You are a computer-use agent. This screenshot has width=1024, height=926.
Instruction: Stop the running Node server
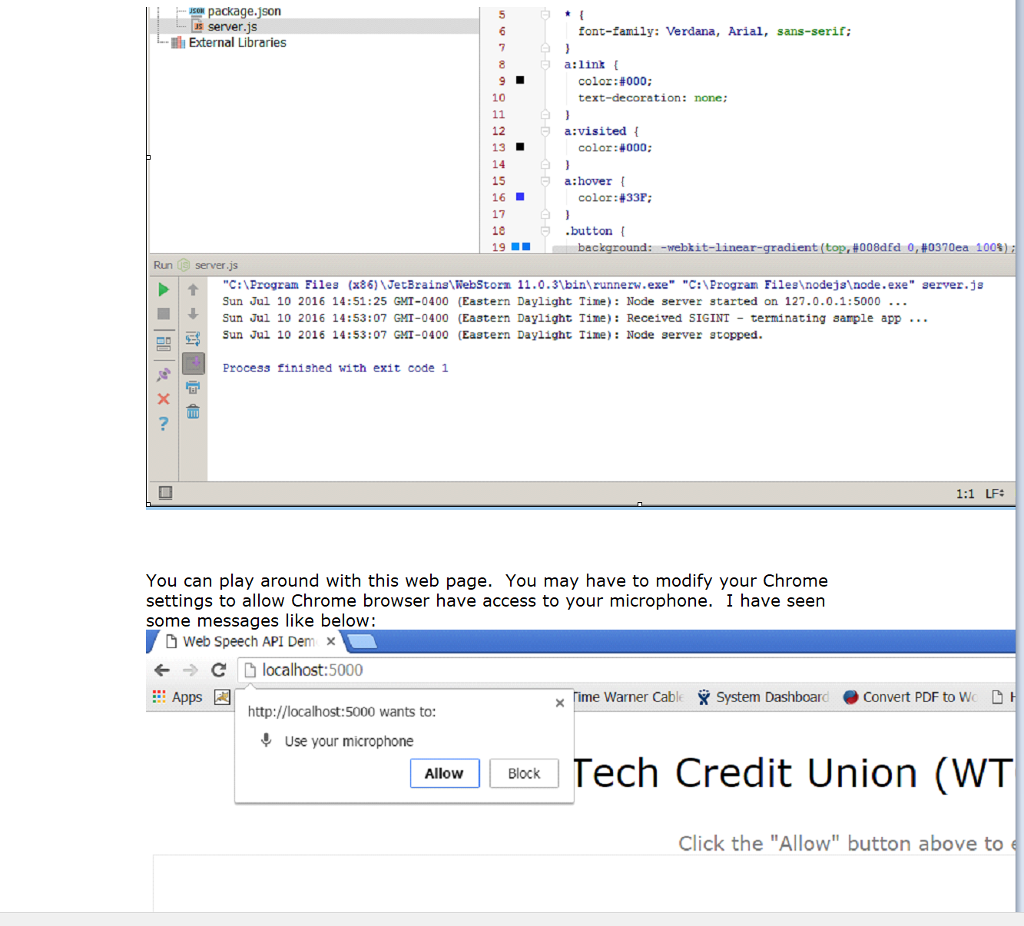pyautogui.click(x=162, y=314)
